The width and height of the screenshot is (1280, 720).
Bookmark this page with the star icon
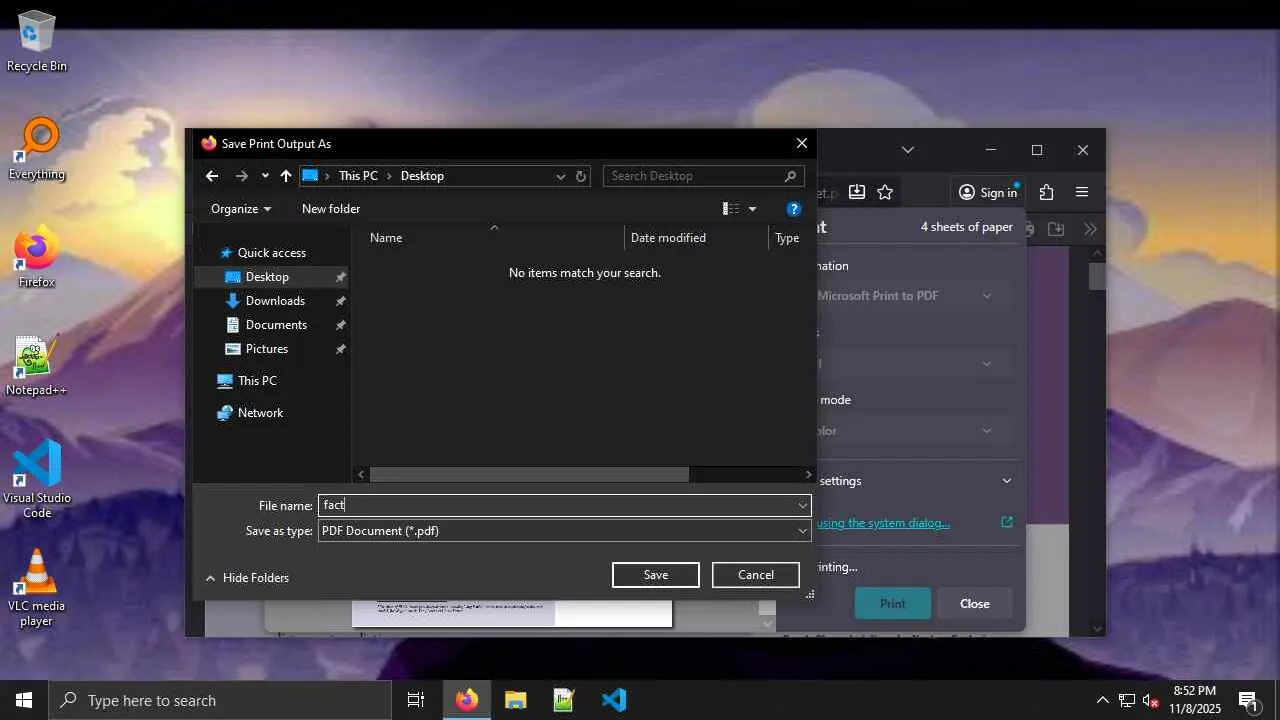click(885, 192)
